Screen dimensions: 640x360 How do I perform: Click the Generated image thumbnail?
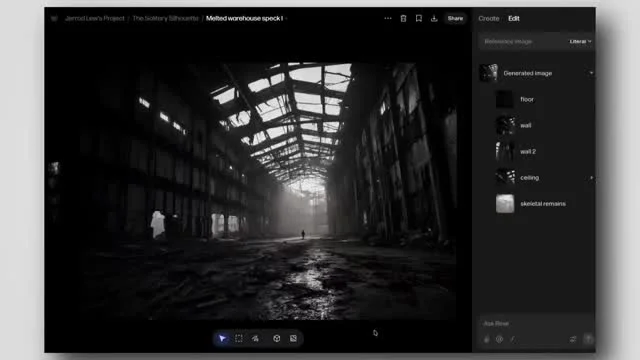[489, 73]
